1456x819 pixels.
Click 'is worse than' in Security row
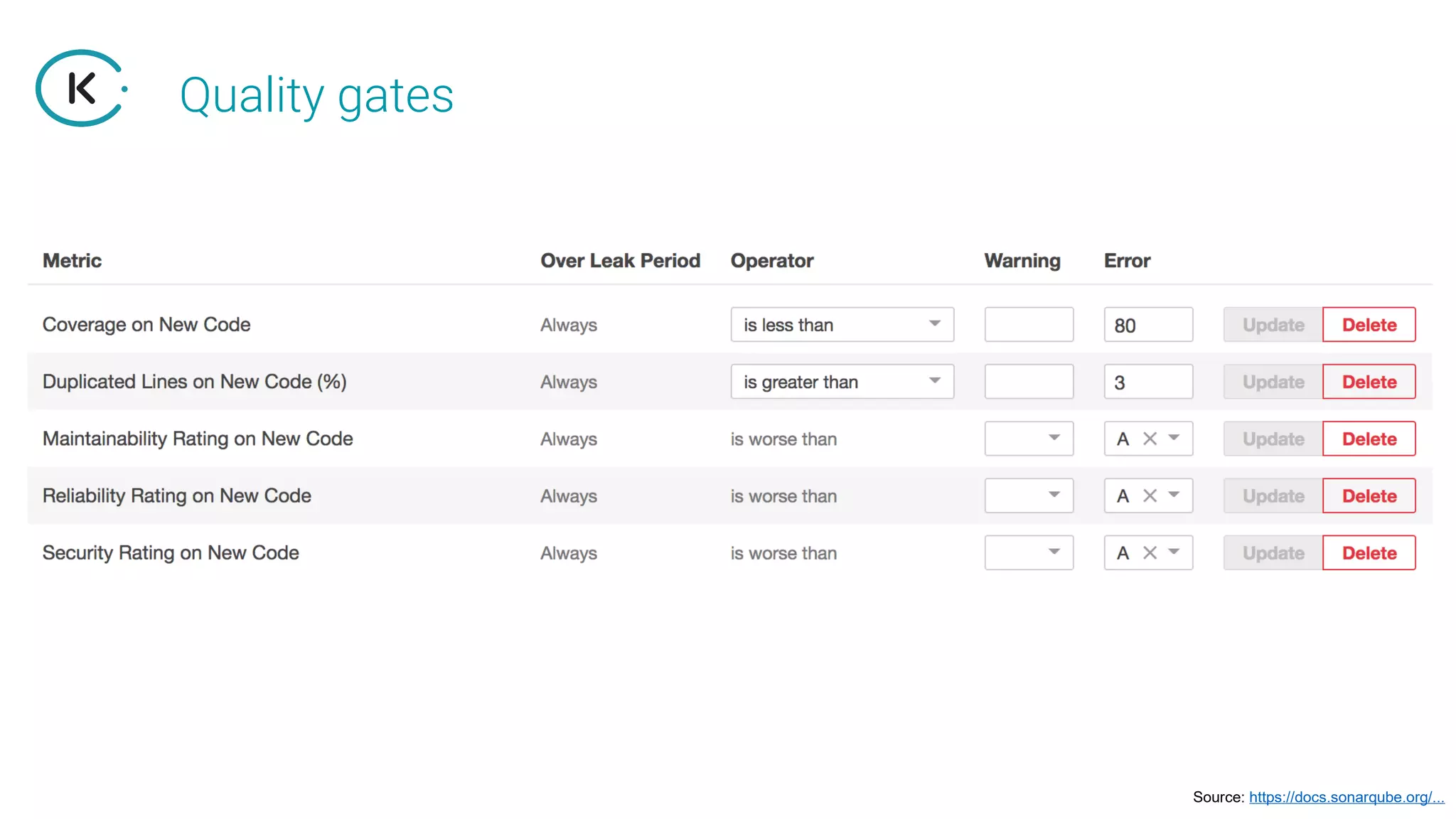[x=783, y=553]
